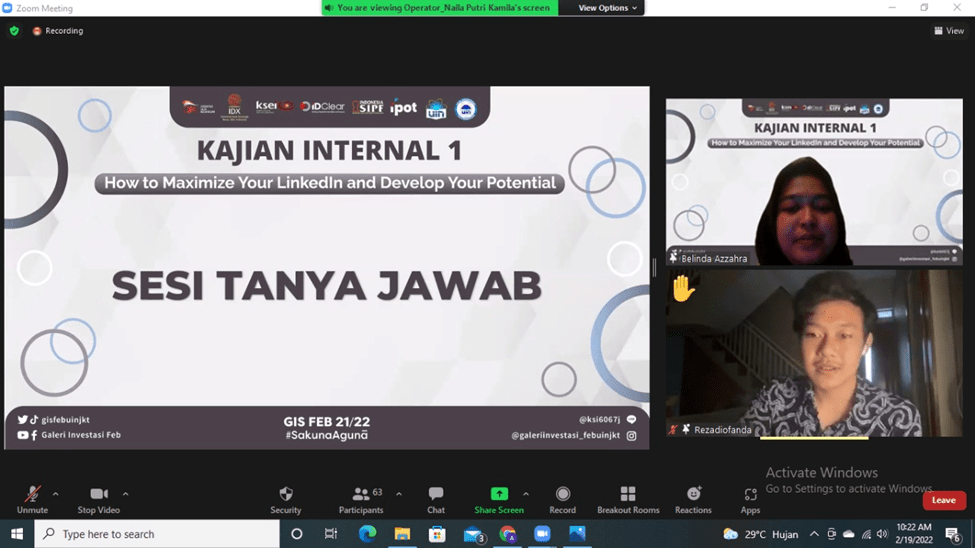Screen dimensions: 975x548
Task: Open the Security shield options
Action: 286,495
